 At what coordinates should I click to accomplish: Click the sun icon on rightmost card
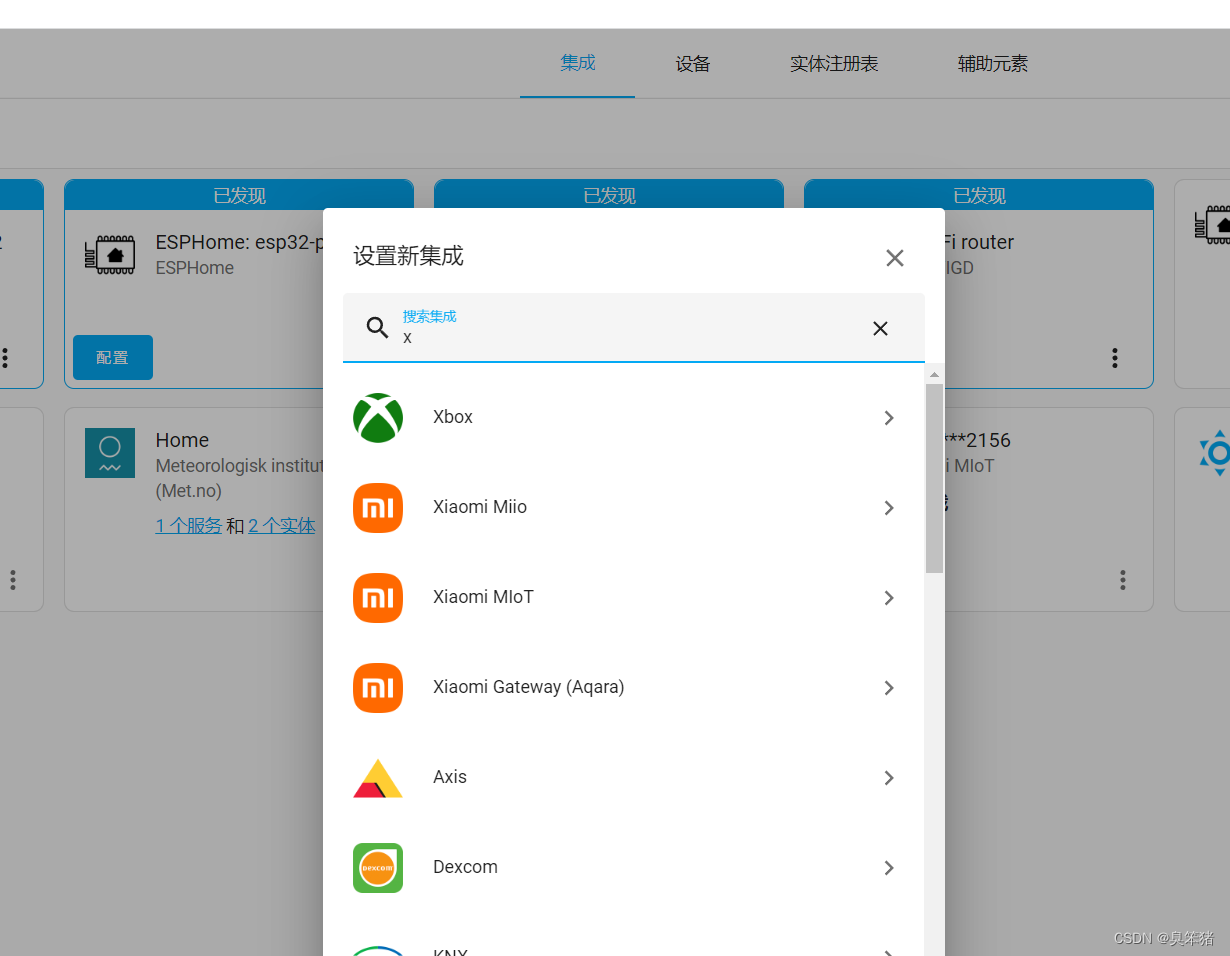point(1215,453)
